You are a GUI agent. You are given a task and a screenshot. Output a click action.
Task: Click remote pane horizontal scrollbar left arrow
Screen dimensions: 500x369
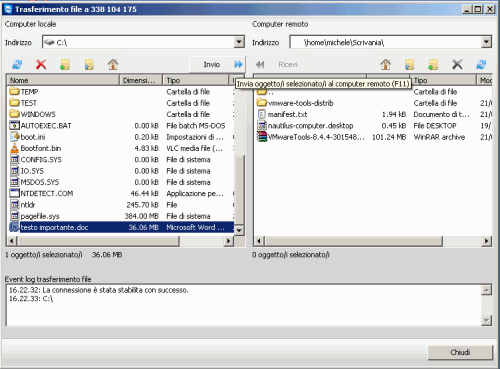tap(259, 241)
